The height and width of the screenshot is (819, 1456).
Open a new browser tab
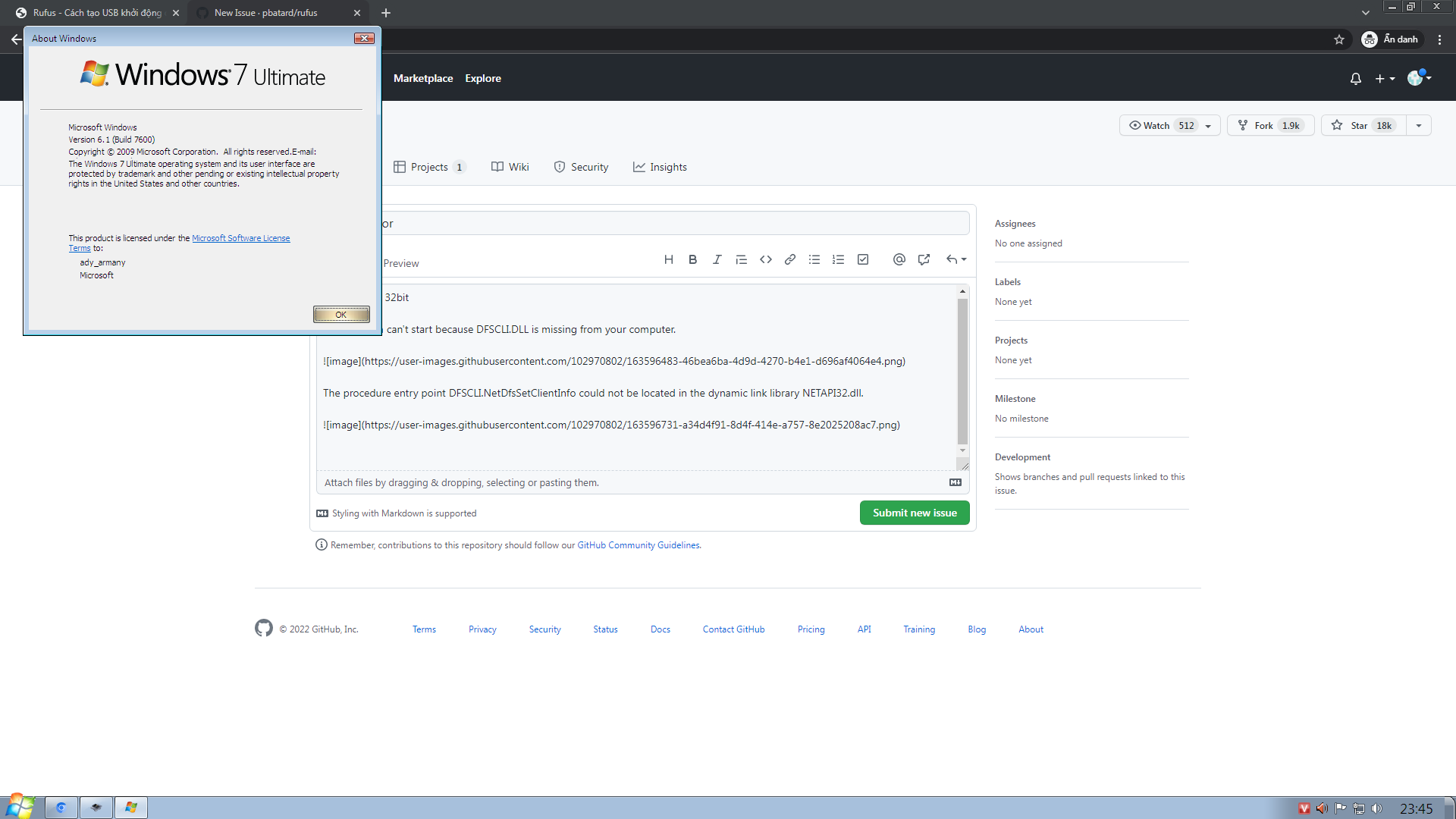(x=386, y=13)
